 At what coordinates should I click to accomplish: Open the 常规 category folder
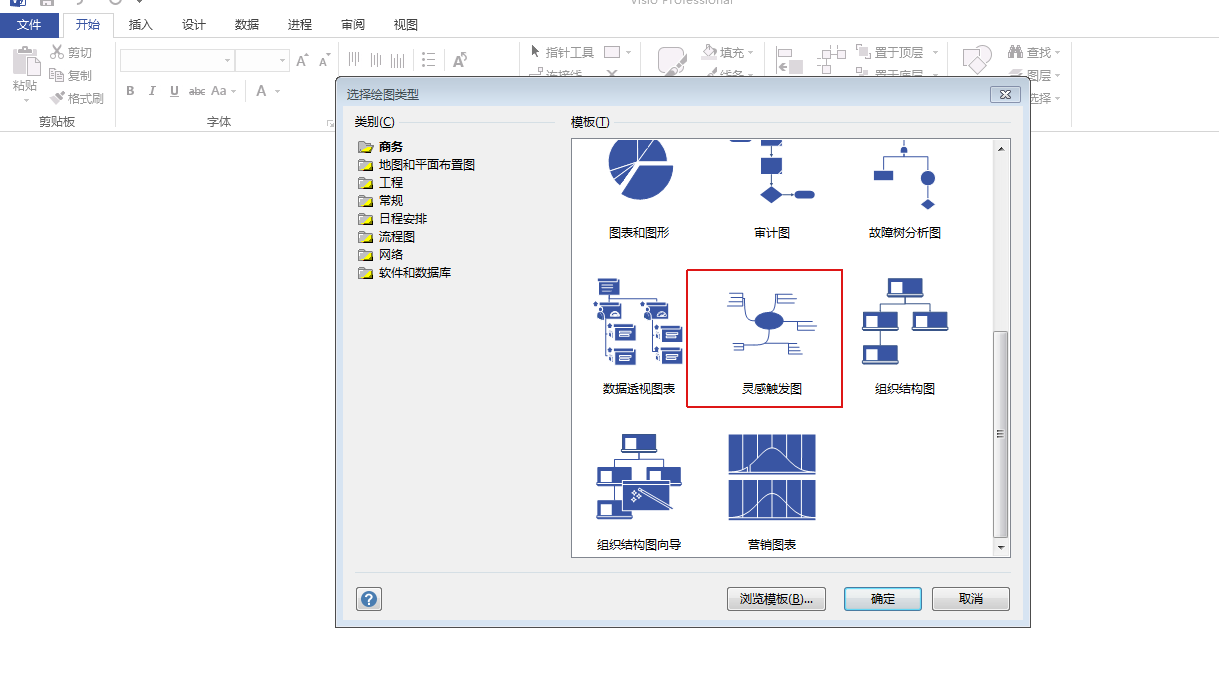pos(380,201)
